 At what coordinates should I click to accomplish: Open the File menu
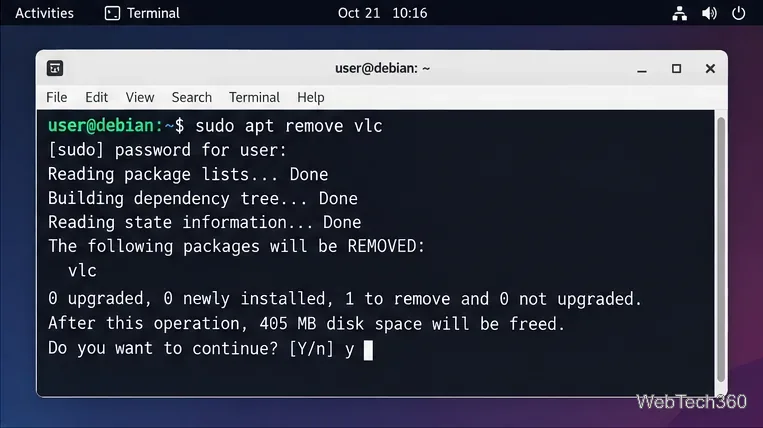tap(56, 97)
